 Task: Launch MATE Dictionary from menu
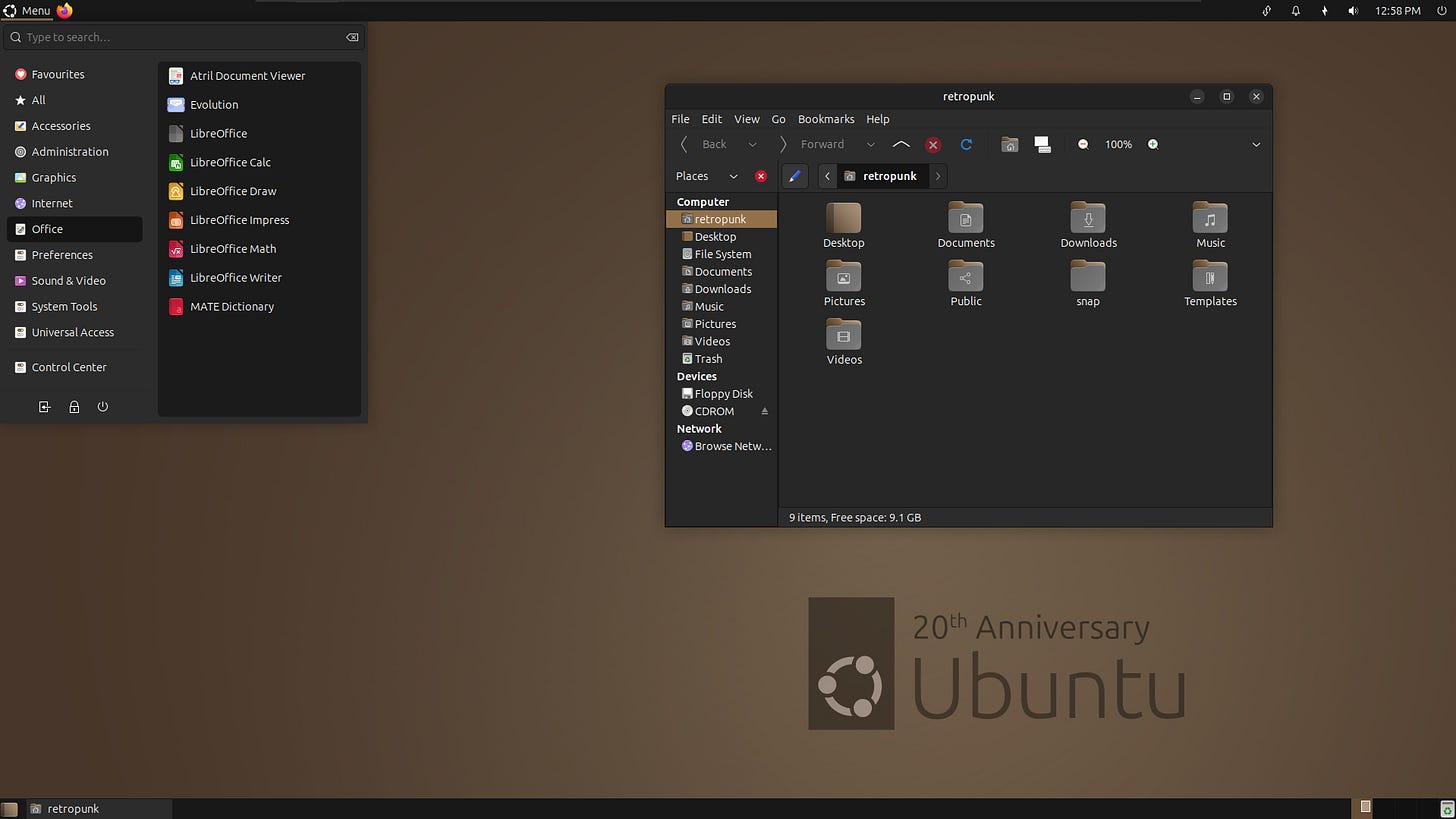coord(259,307)
